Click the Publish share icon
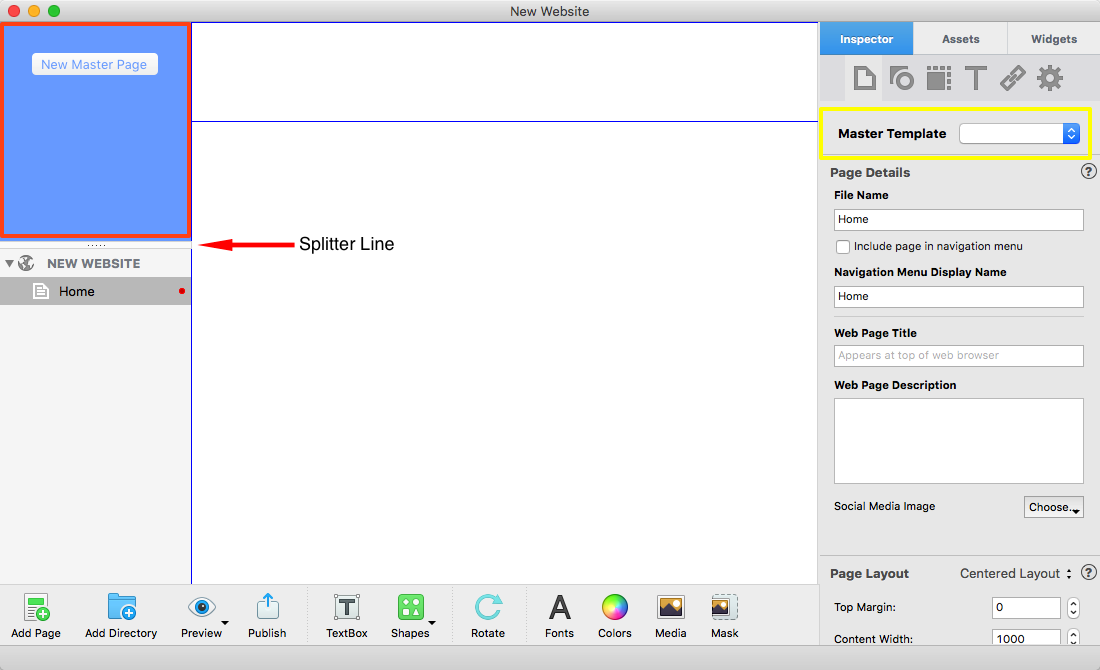Viewport: 1100px width, 670px height. pyautogui.click(x=267, y=608)
